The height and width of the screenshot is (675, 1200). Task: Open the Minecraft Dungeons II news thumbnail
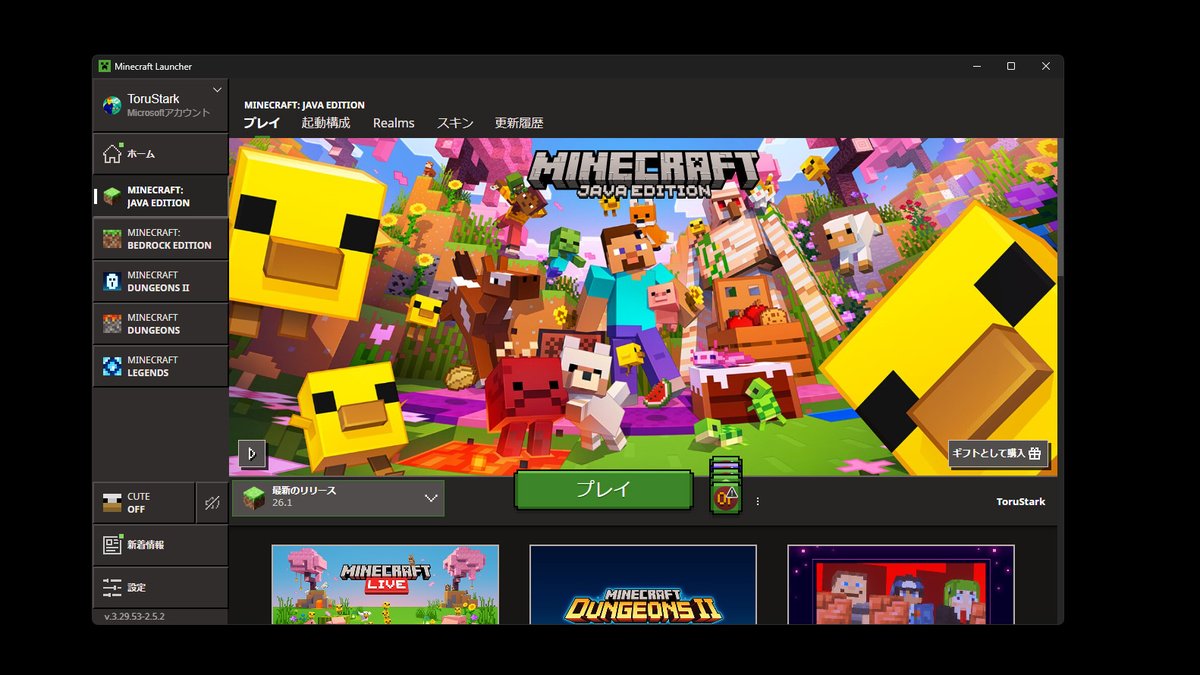click(x=643, y=585)
